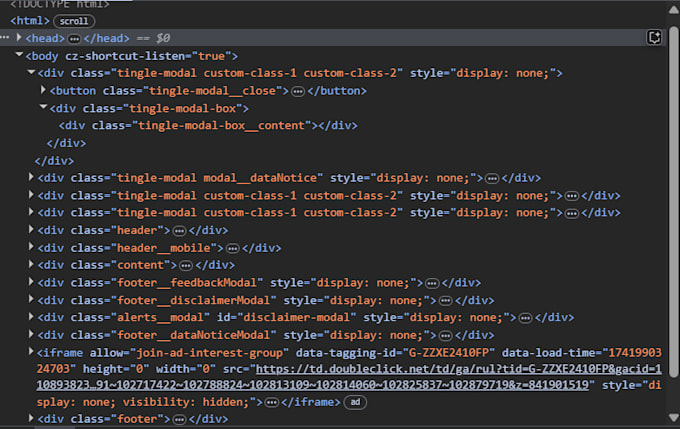680x429 pixels.
Task: Expand the footer__feedbackModal div
Action: coord(31,282)
